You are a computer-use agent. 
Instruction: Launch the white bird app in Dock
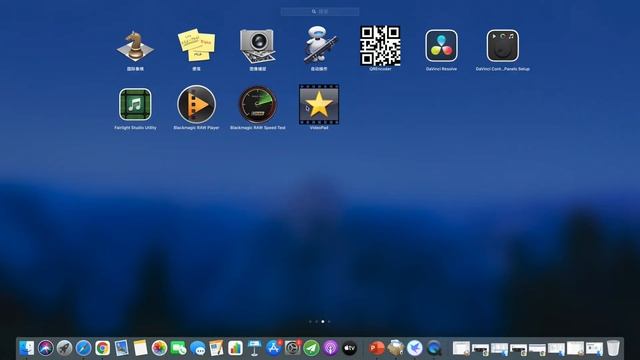point(415,348)
